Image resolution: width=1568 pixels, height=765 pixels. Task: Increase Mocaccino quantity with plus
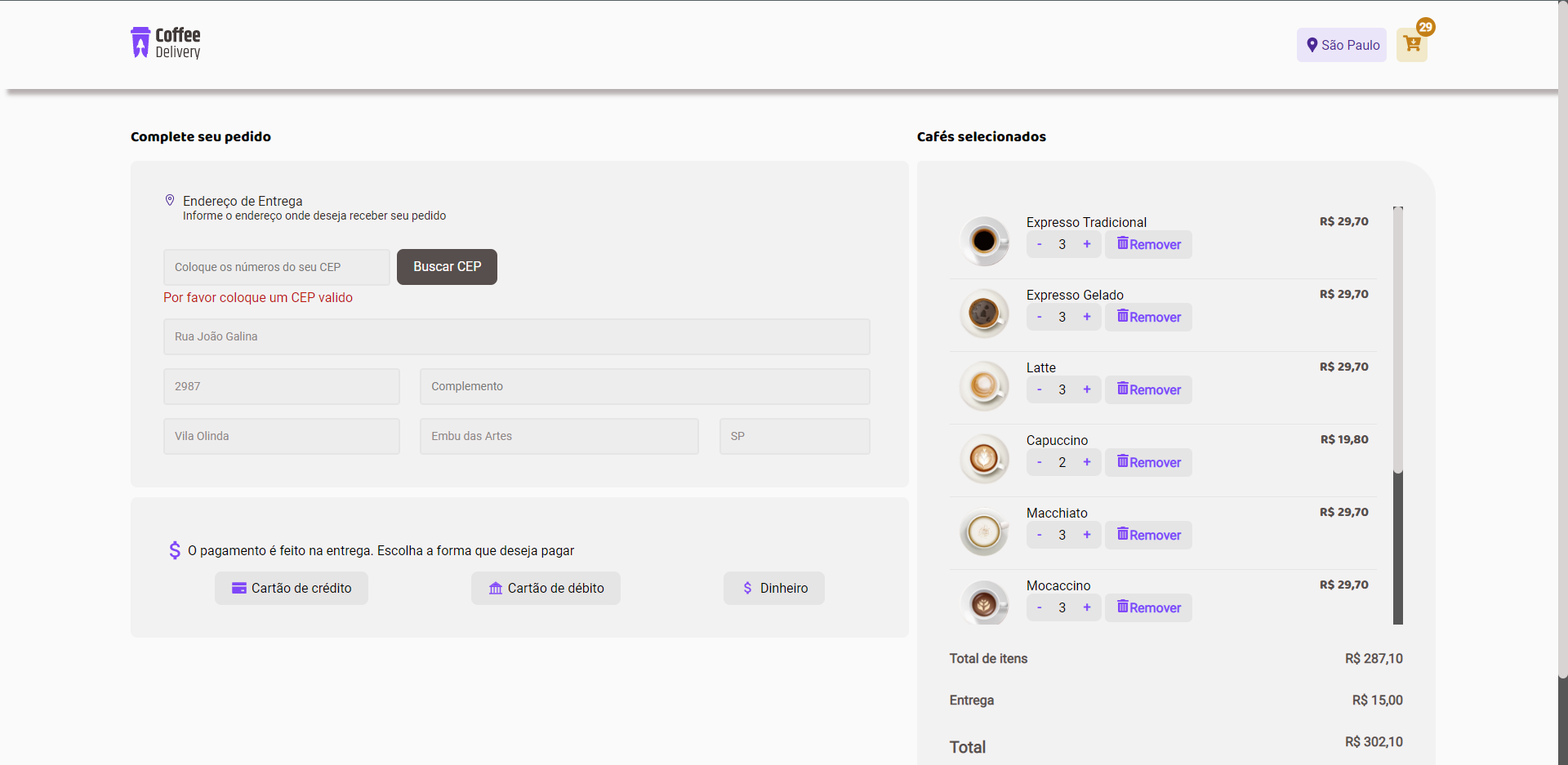1087,607
